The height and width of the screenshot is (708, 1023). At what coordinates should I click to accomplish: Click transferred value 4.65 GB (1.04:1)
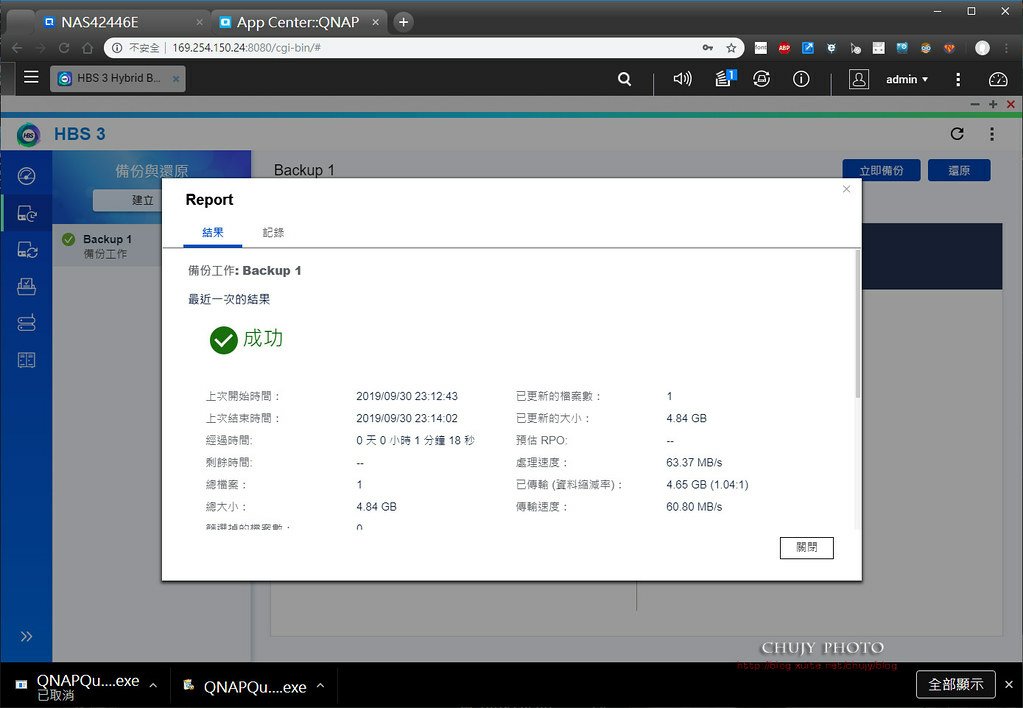point(707,485)
